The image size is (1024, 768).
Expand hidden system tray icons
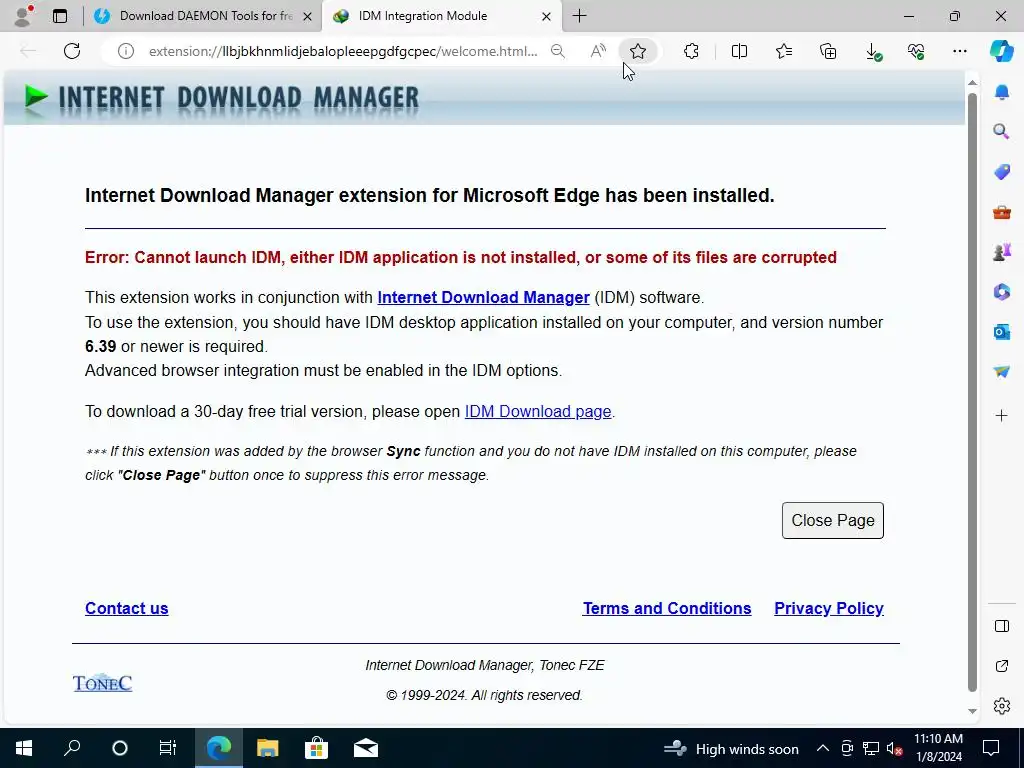[823, 748]
